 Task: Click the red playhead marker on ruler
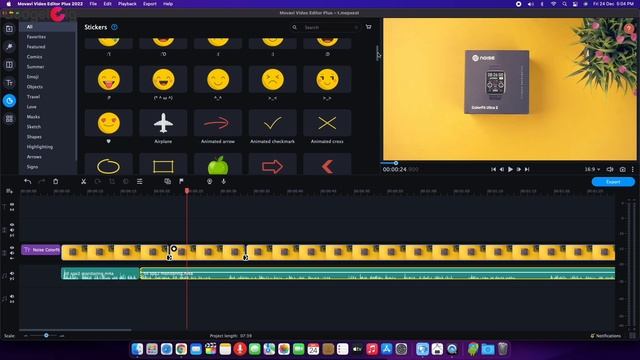coord(187,191)
